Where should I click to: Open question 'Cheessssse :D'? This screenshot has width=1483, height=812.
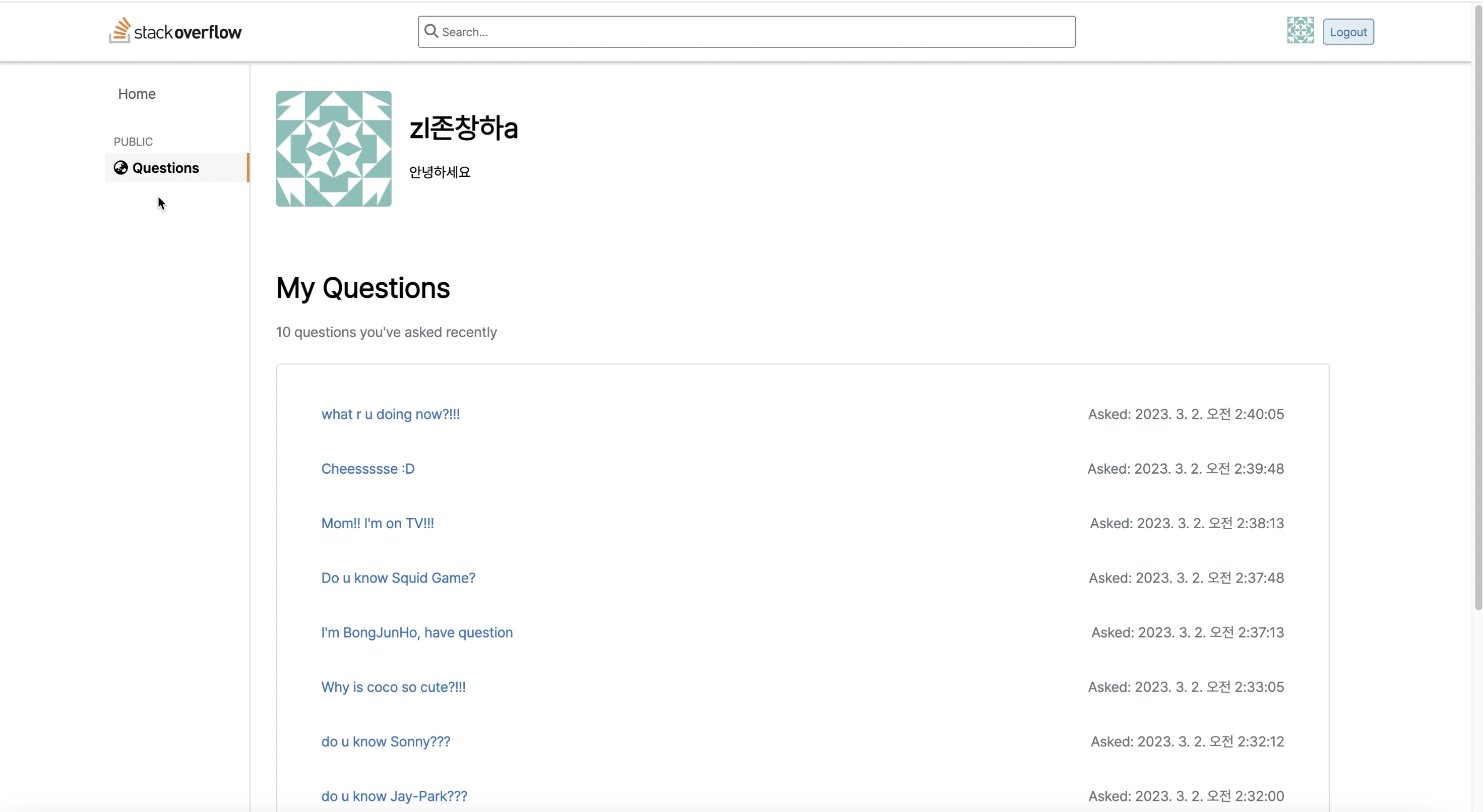(368, 468)
